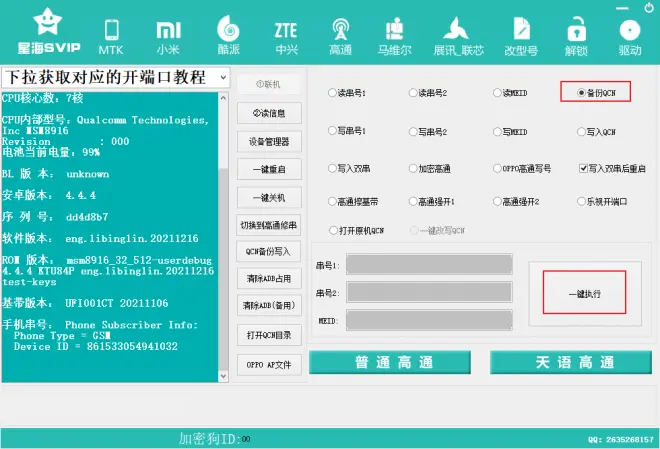Screen dimensions: 660x449
Task: Click the 一键关机 button
Action: (x=269, y=197)
